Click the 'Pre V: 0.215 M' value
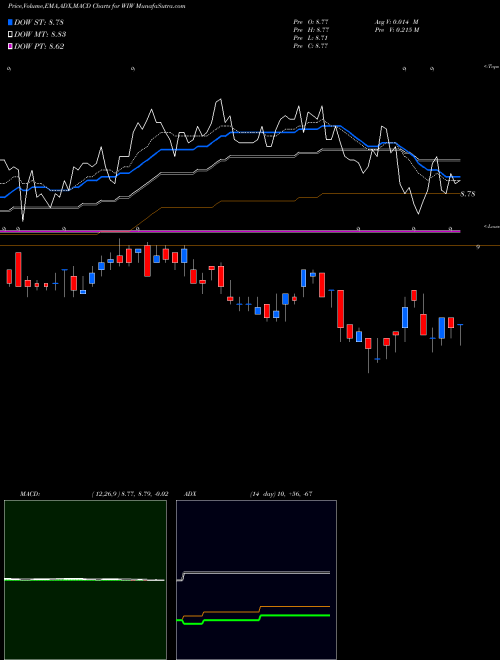The image size is (500, 660). coord(396,30)
